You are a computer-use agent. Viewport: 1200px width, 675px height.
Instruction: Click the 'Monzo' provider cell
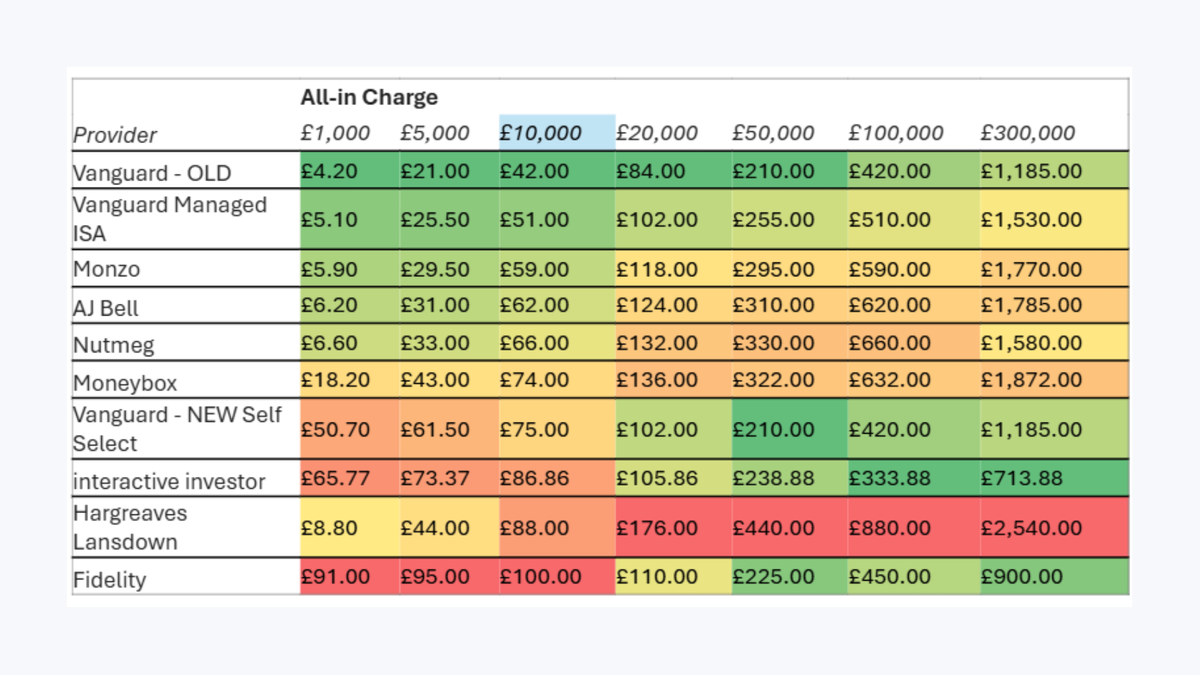pyautogui.click(x=185, y=269)
